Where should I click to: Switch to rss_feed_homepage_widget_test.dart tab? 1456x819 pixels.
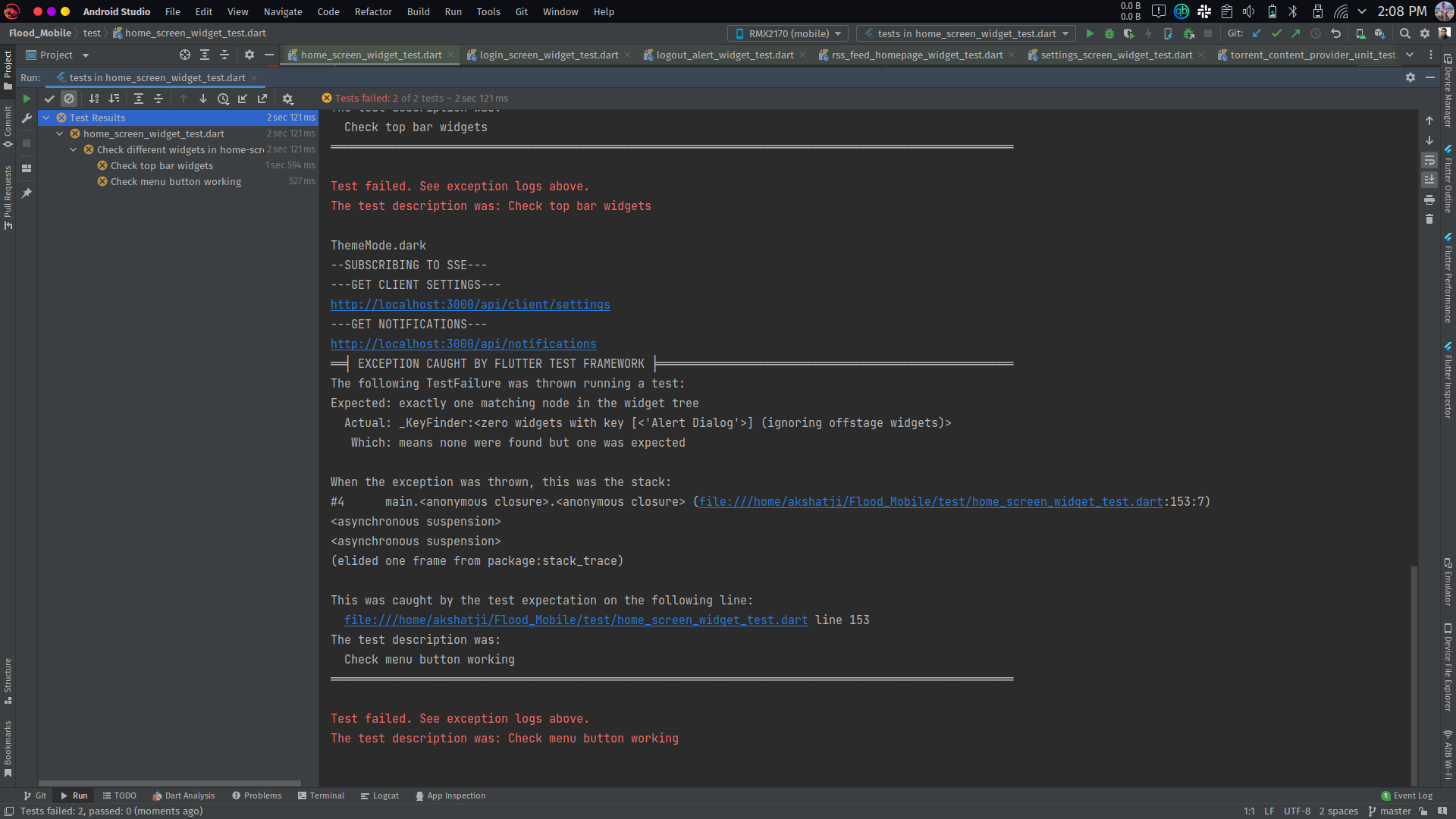click(917, 55)
